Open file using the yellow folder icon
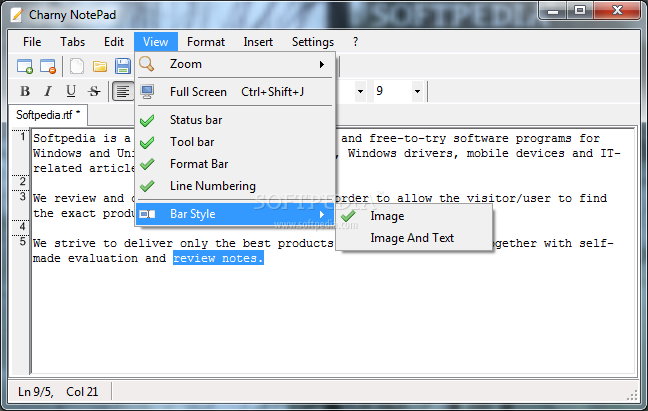 click(x=100, y=66)
